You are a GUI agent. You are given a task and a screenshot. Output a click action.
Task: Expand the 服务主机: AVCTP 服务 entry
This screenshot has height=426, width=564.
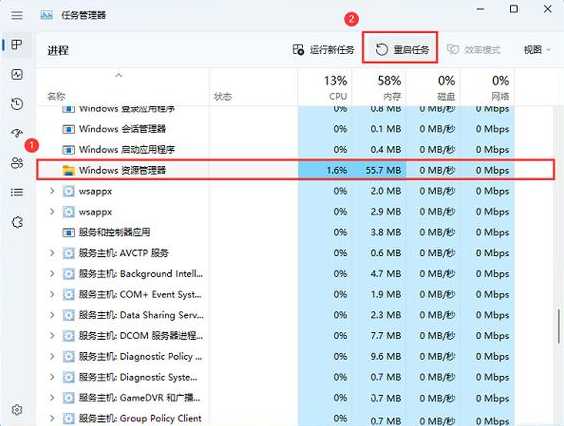pyautogui.click(x=52, y=253)
